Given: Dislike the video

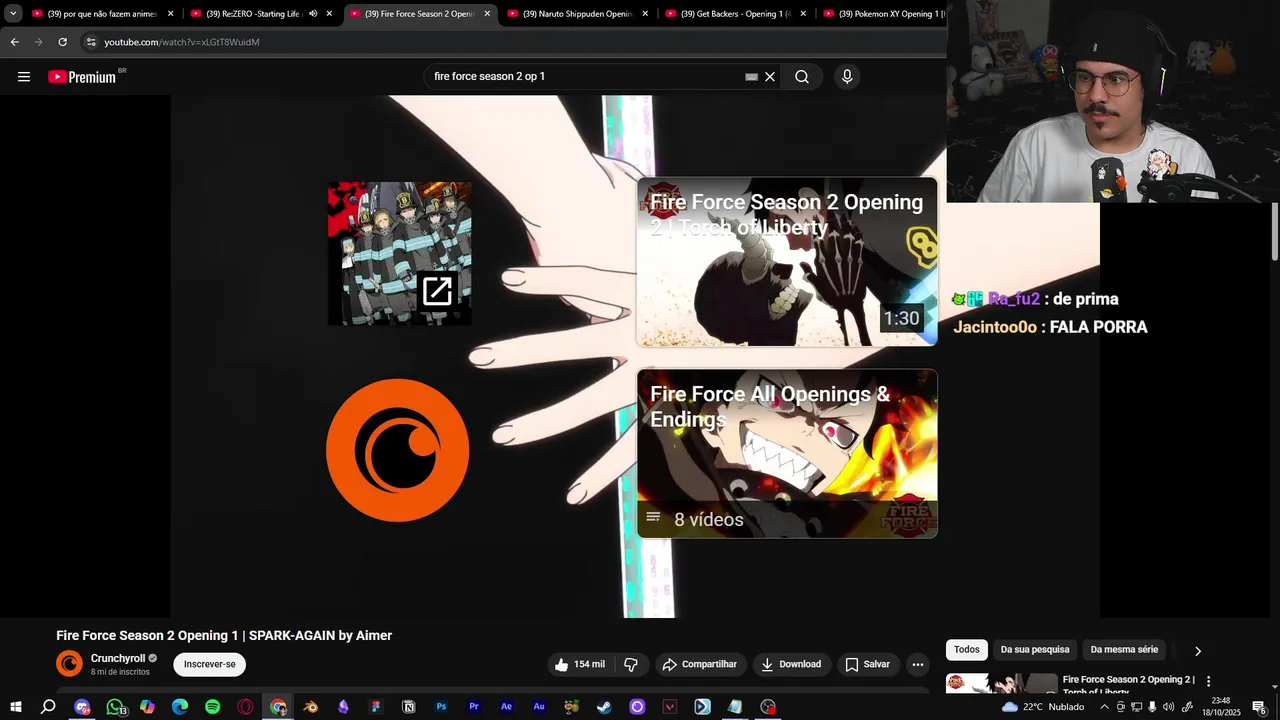Looking at the screenshot, I should (631, 664).
